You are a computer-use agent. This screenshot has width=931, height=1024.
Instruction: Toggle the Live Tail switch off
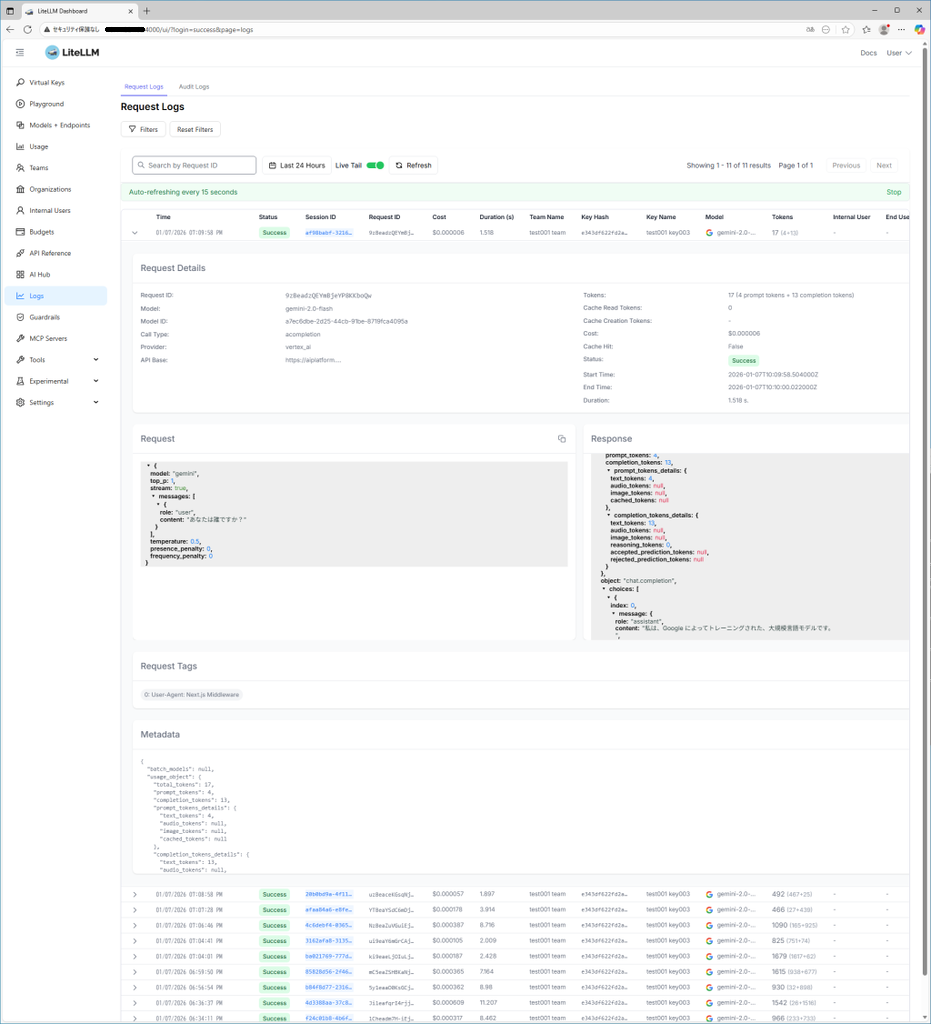click(375, 166)
